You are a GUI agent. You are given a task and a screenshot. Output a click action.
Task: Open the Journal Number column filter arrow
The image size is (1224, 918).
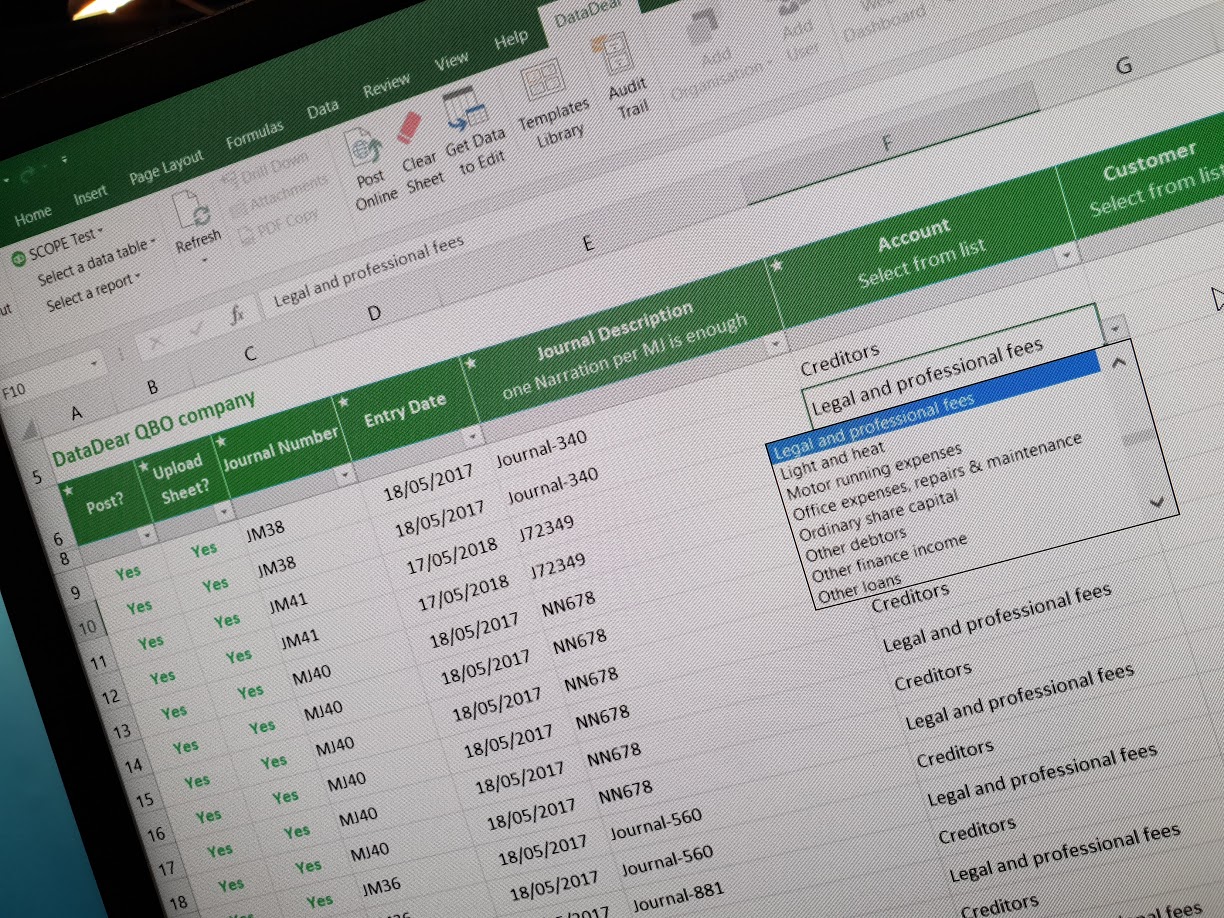tap(346, 476)
